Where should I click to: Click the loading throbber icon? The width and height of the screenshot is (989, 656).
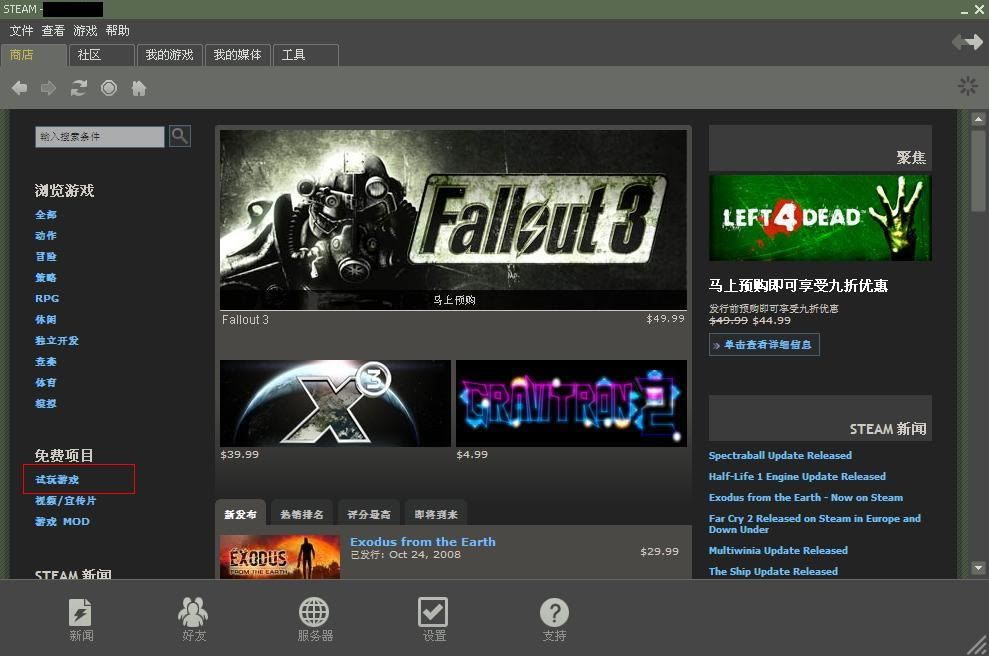(968, 86)
